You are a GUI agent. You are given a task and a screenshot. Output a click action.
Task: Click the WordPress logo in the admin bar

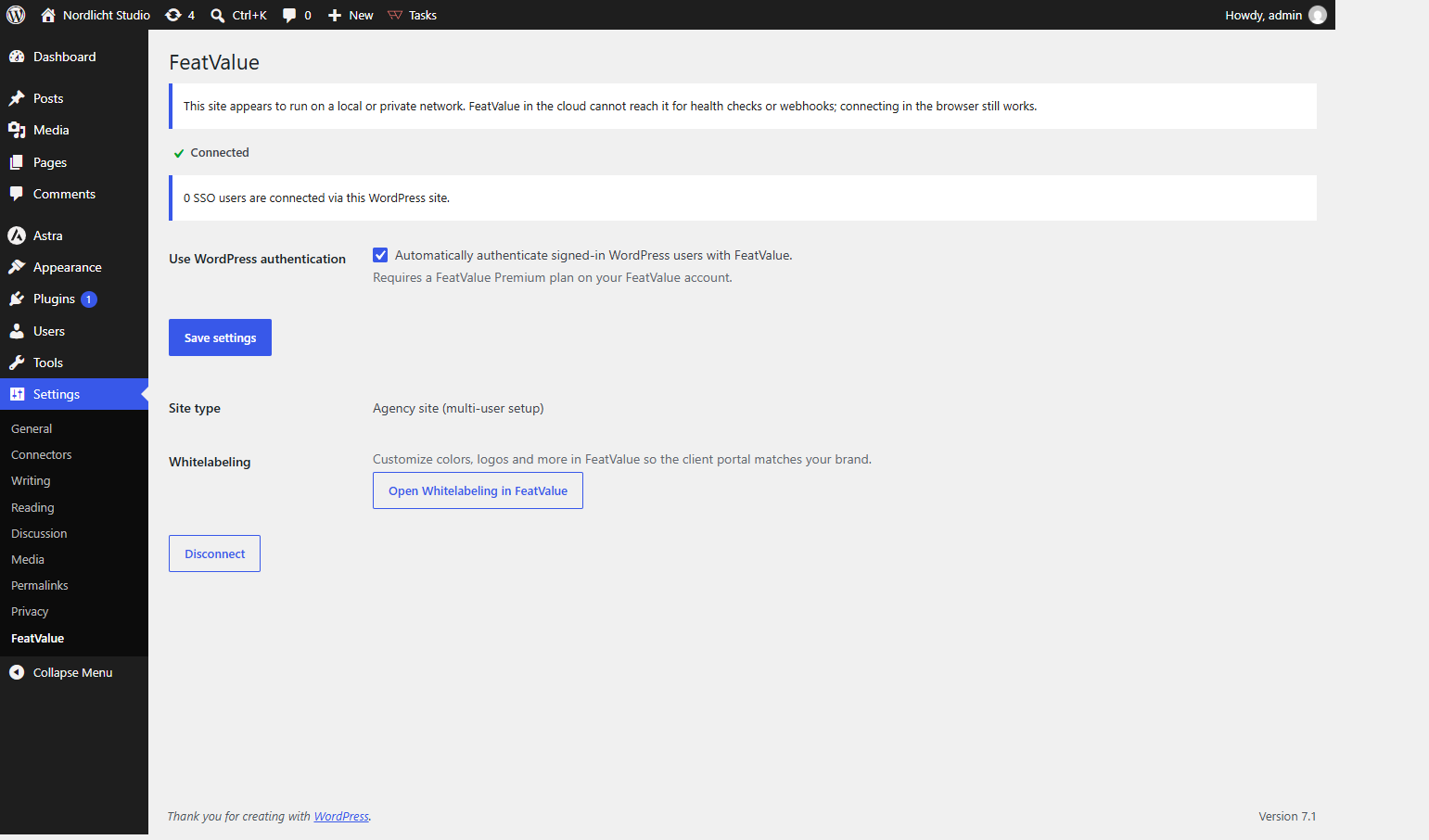pyautogui.click(x=16, y=15)
